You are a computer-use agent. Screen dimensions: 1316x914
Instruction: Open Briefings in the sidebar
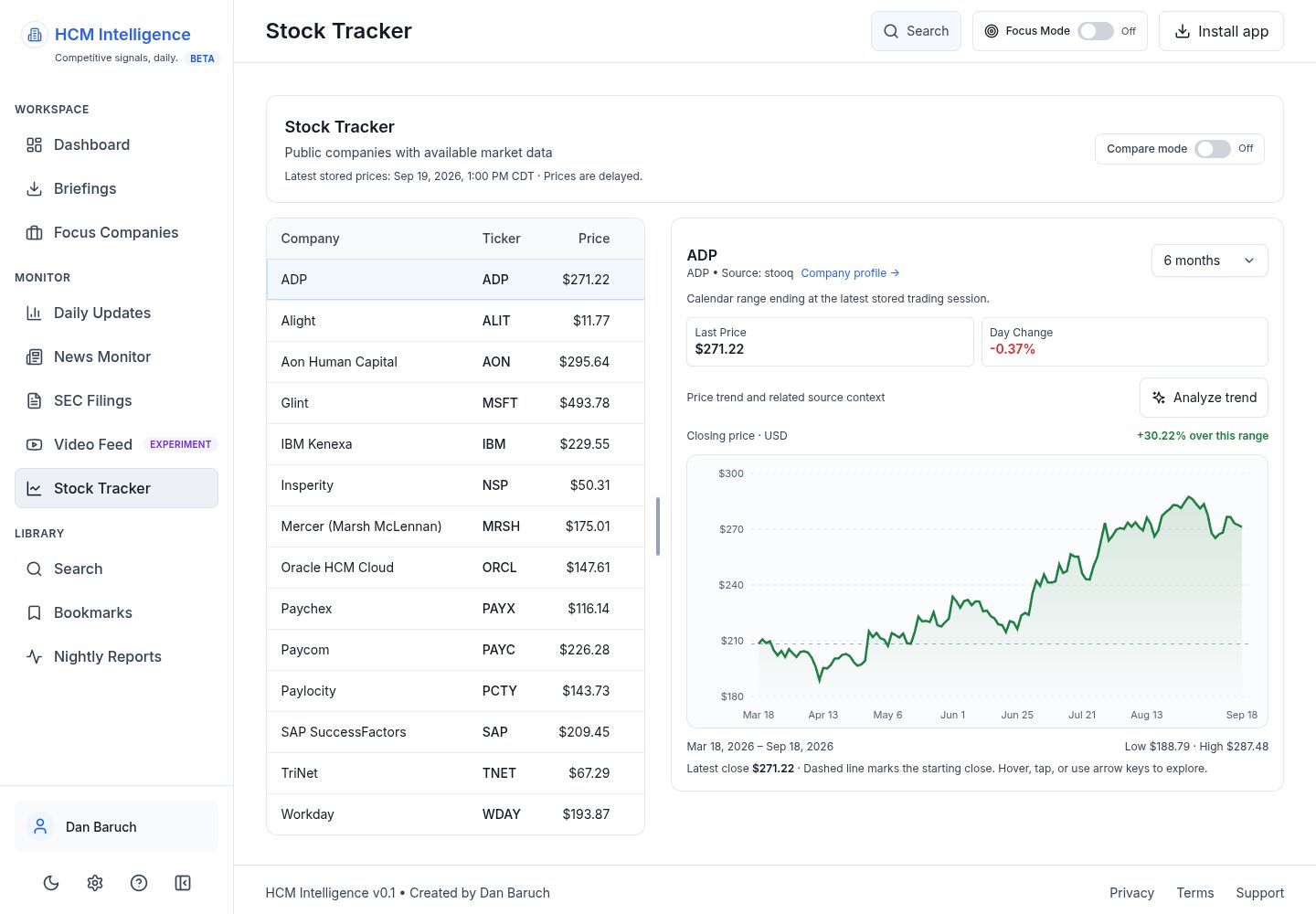tap(116, 188)
